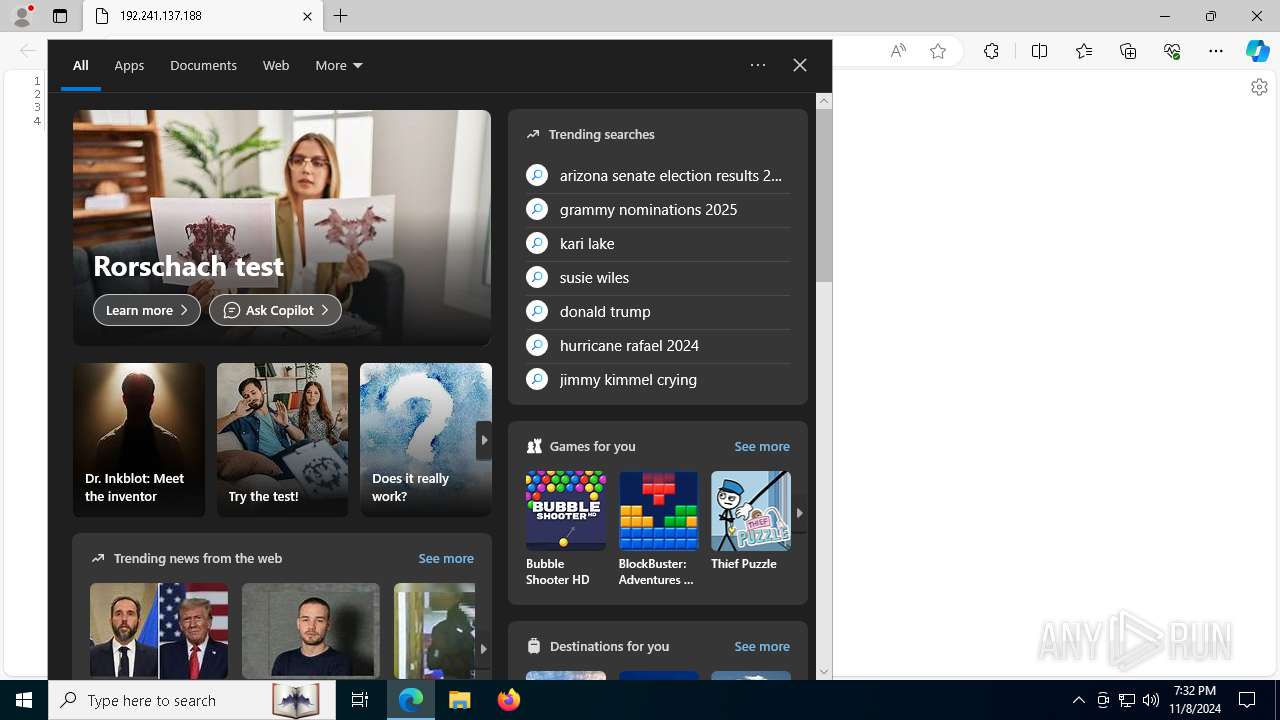This screenshot has height=720, width=1280.
Task: Switch to the Apps tab
Action: [129, 65]
